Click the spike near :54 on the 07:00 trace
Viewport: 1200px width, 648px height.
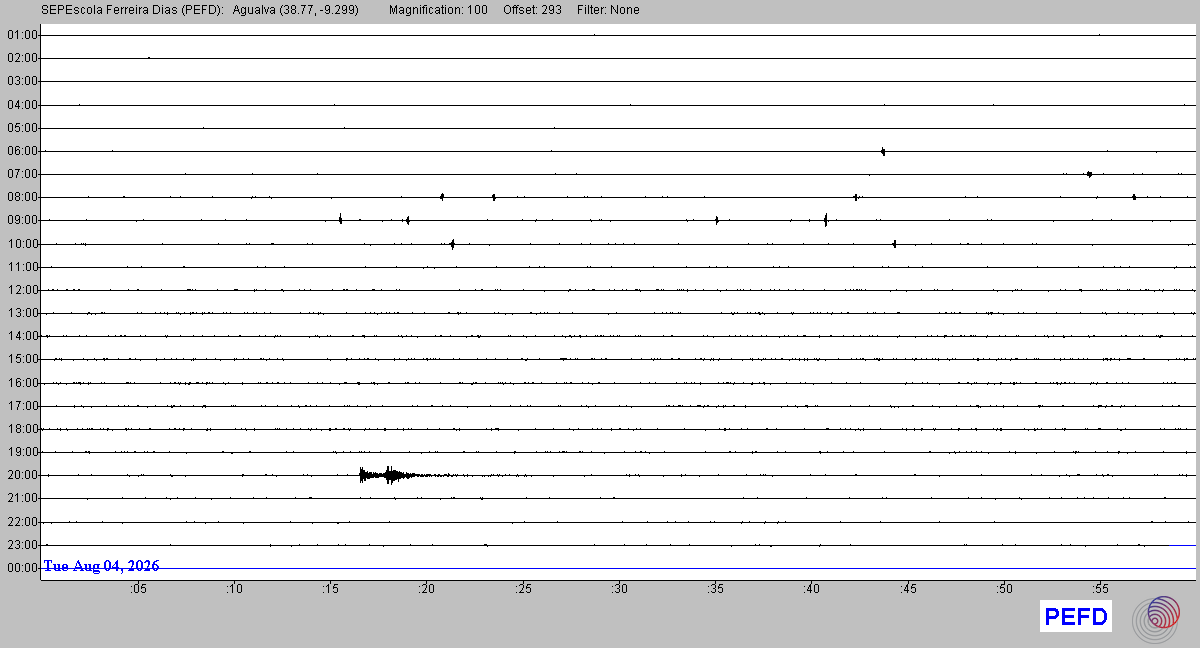point(1089,174)
